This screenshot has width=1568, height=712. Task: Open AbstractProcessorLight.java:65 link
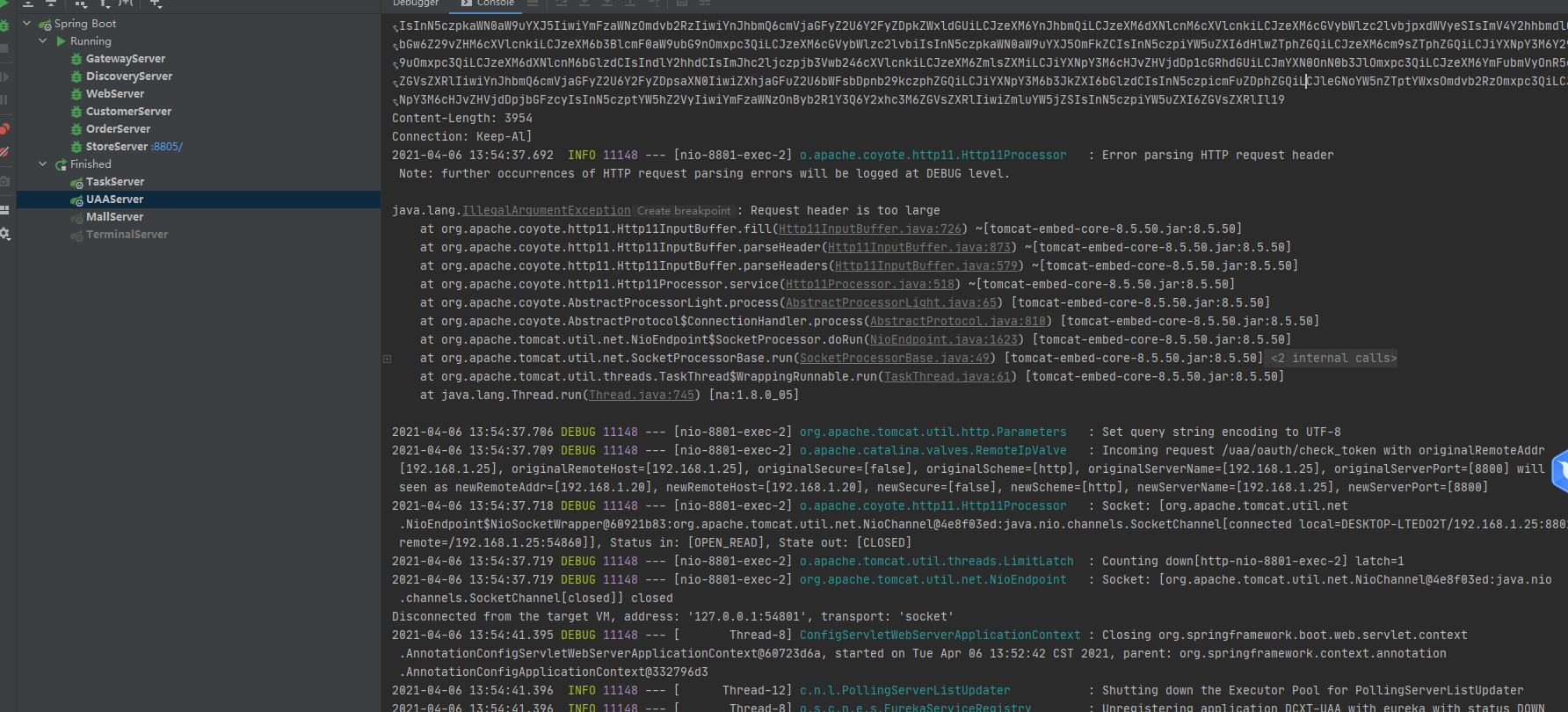(x=891, y=303)
